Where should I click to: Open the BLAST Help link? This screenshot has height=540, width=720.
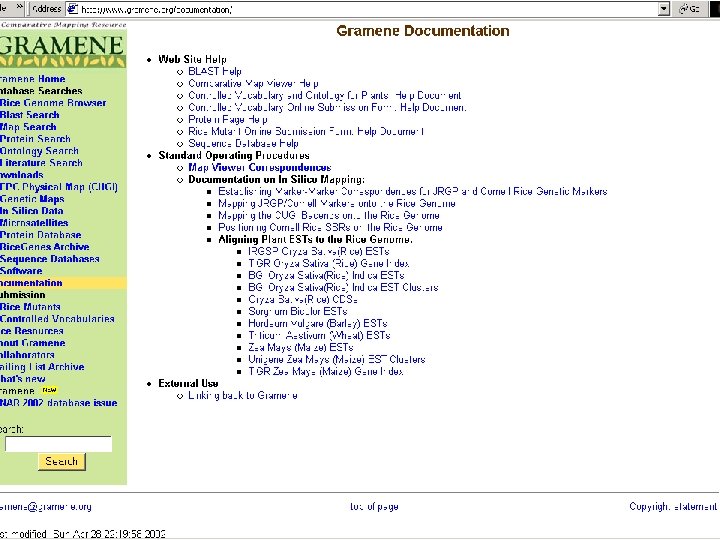click(214, 71)
